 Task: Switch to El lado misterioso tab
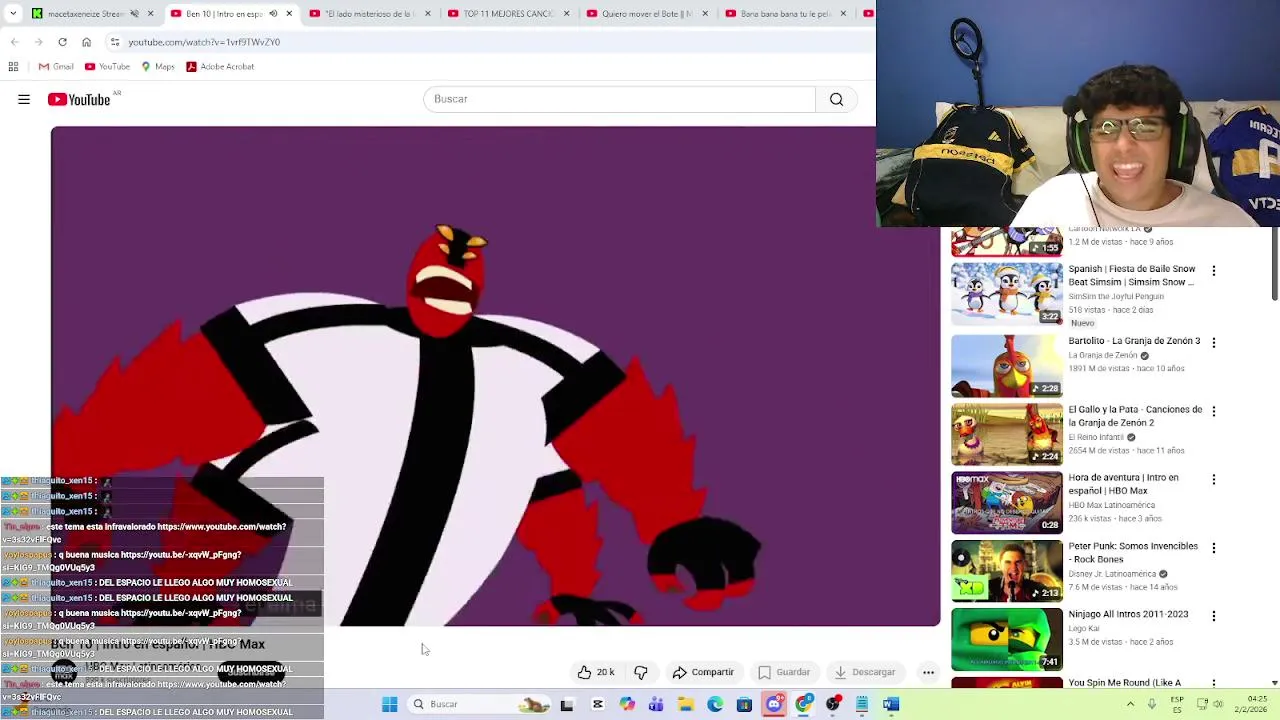(x=367, y=14)
